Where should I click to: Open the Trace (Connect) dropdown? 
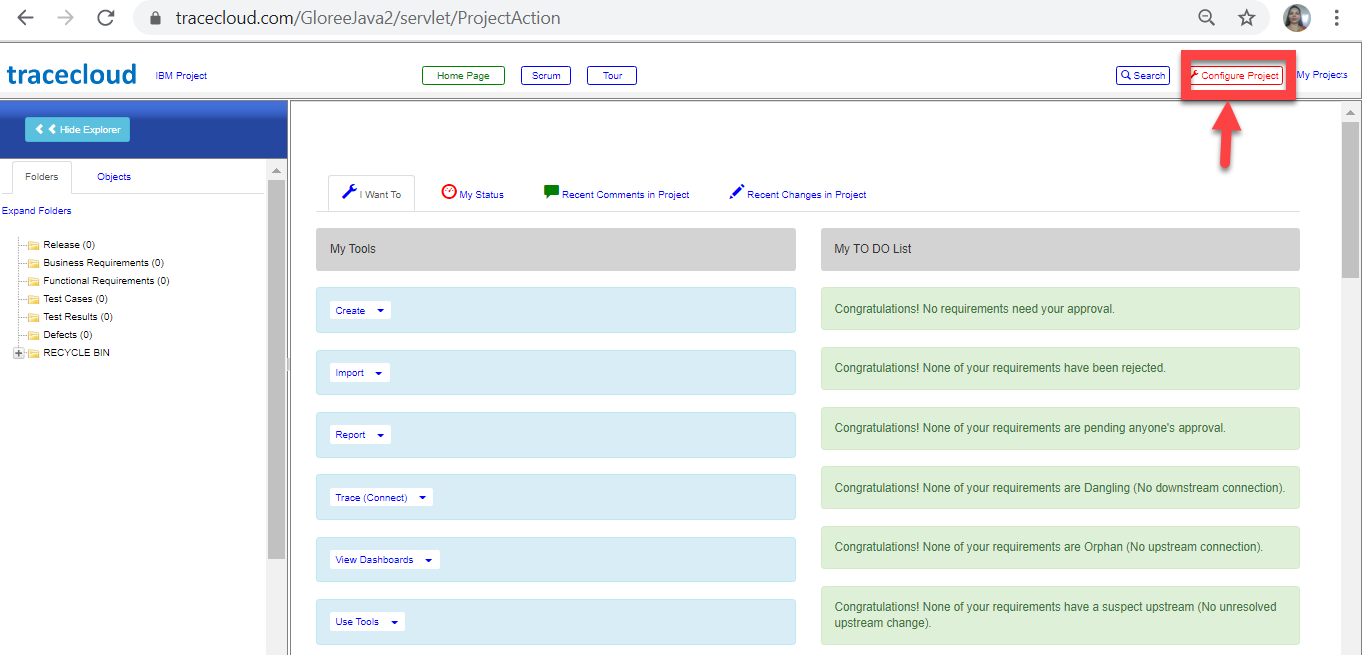point(381,497)
